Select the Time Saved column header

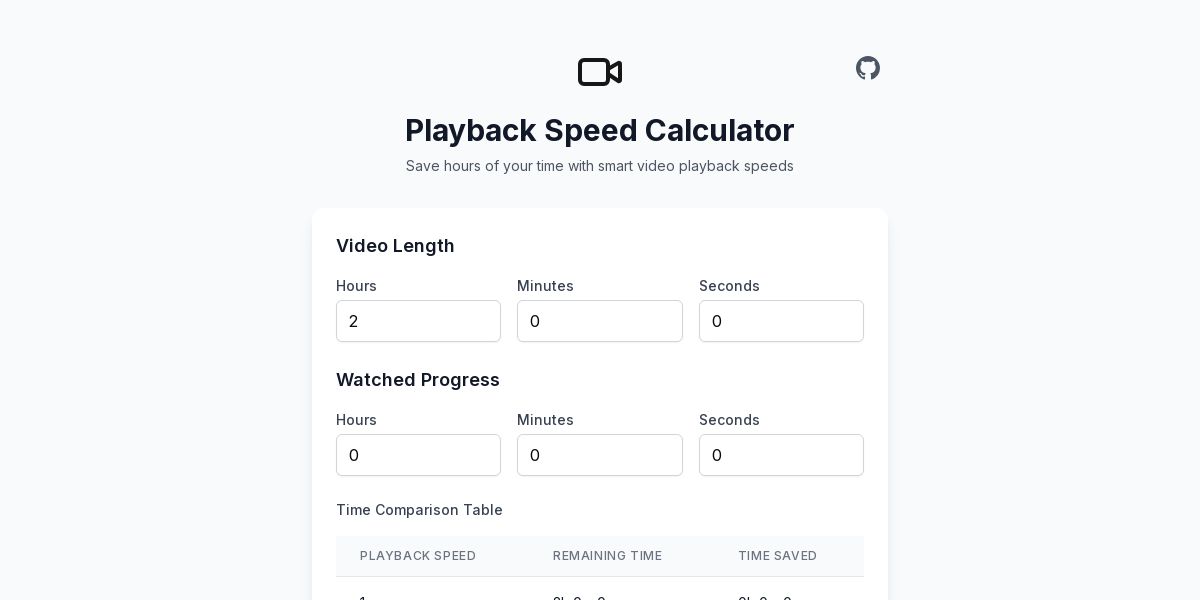tap(778, 556)
